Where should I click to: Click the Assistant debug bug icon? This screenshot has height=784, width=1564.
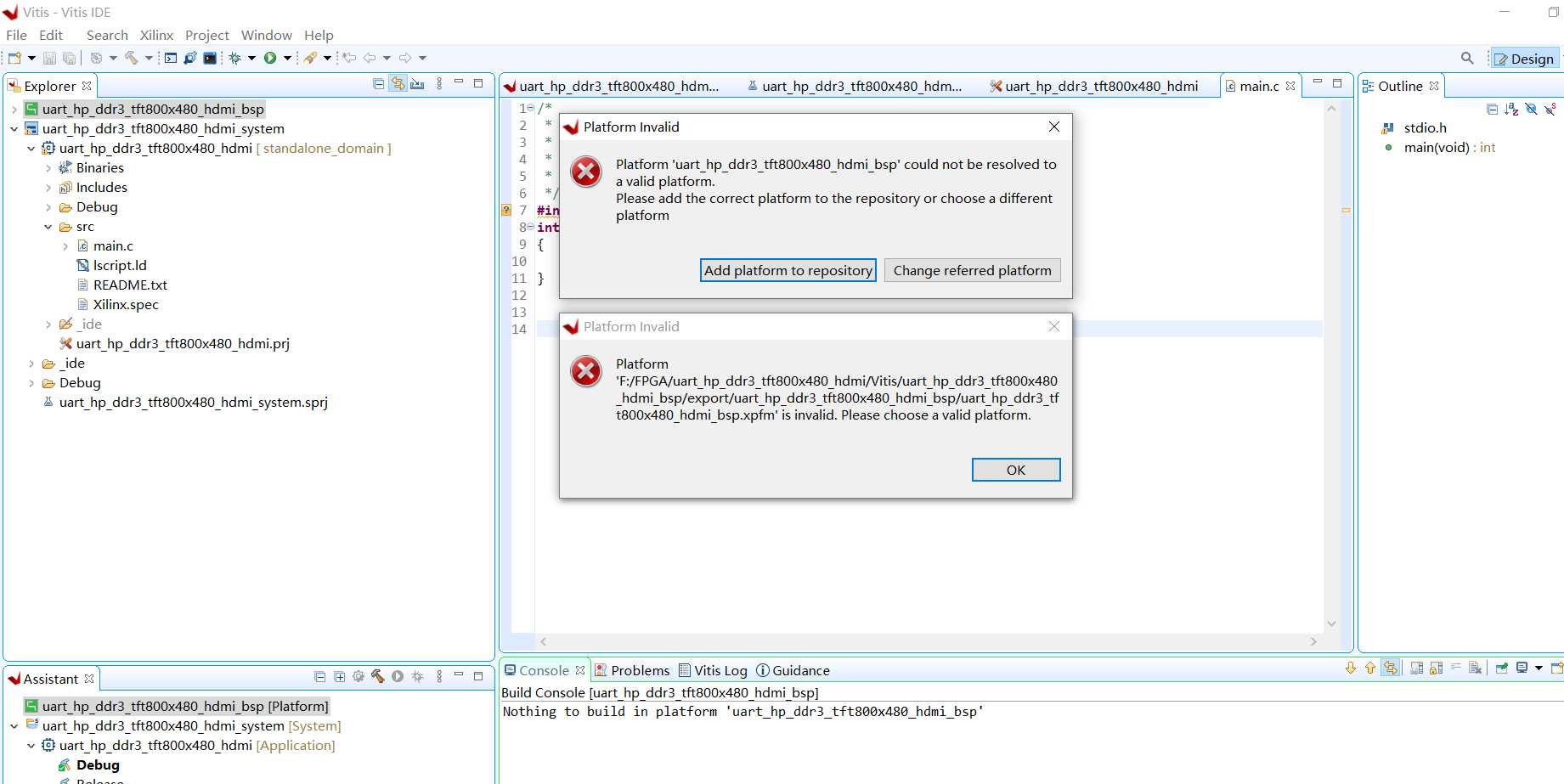(417, 677)
